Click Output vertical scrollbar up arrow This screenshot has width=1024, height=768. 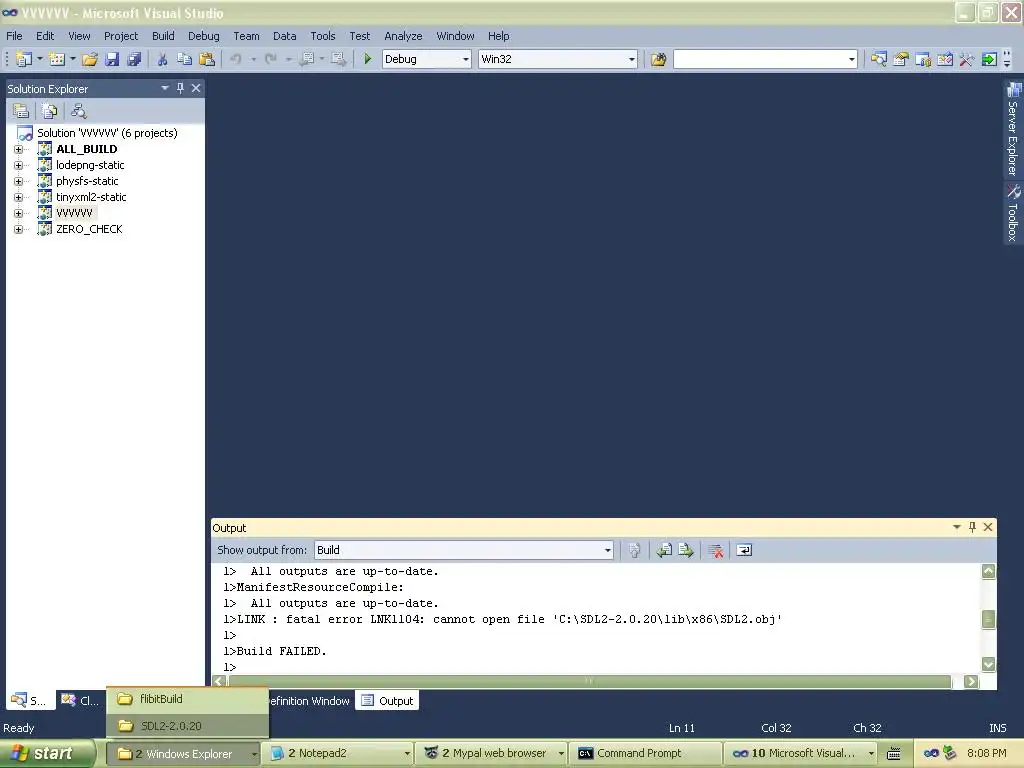tap(989, 571)
